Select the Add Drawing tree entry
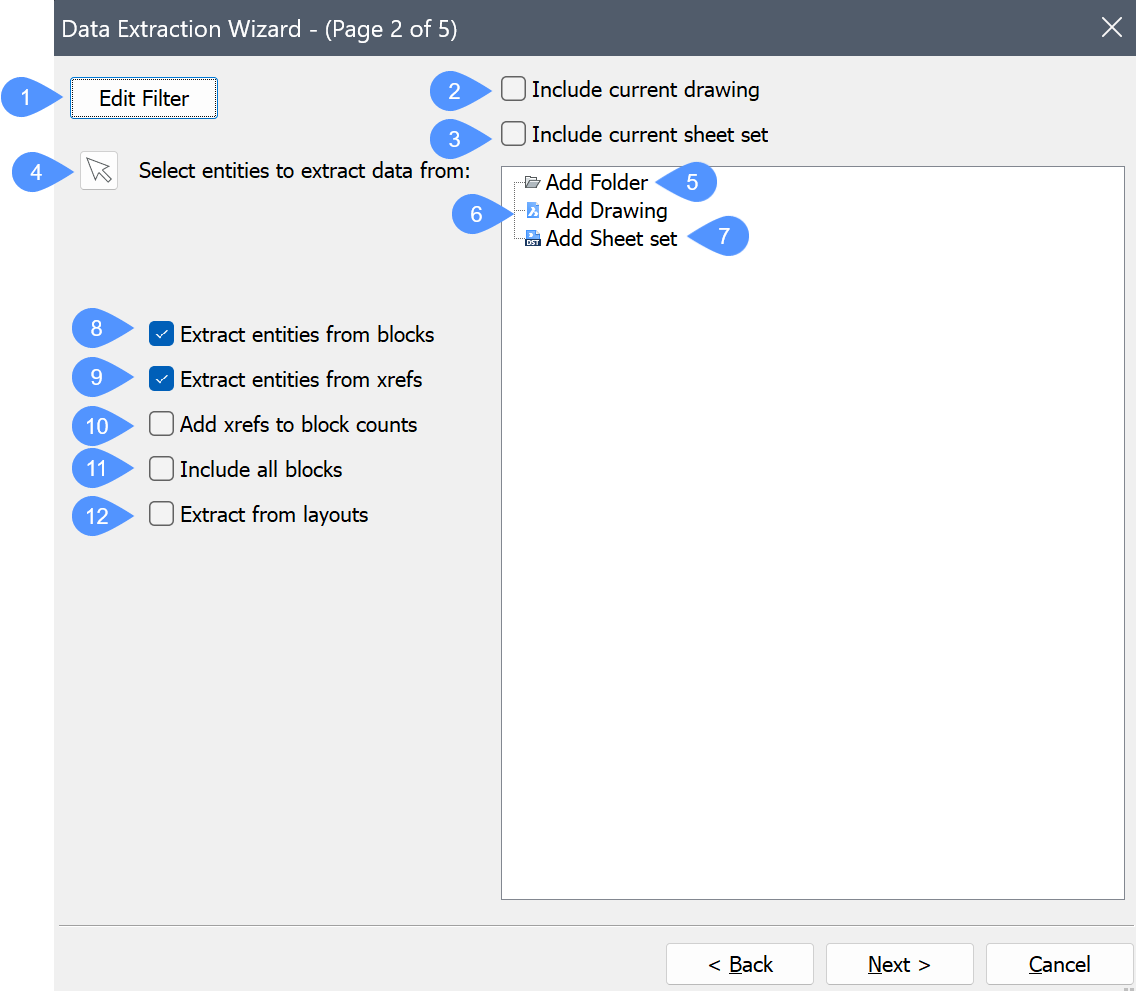1136x991 pixels. (x=606, y=211)
